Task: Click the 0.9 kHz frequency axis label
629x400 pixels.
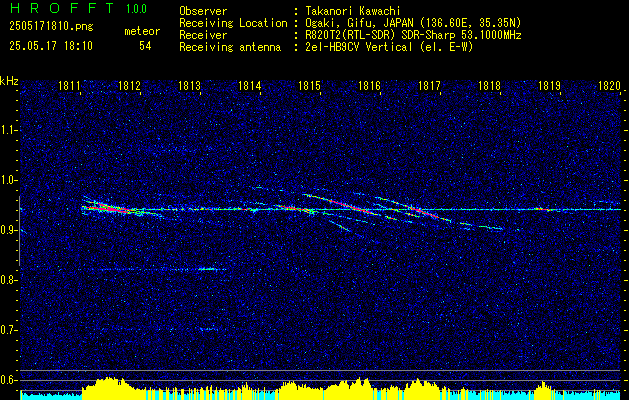Action: [x=7, y=230]
